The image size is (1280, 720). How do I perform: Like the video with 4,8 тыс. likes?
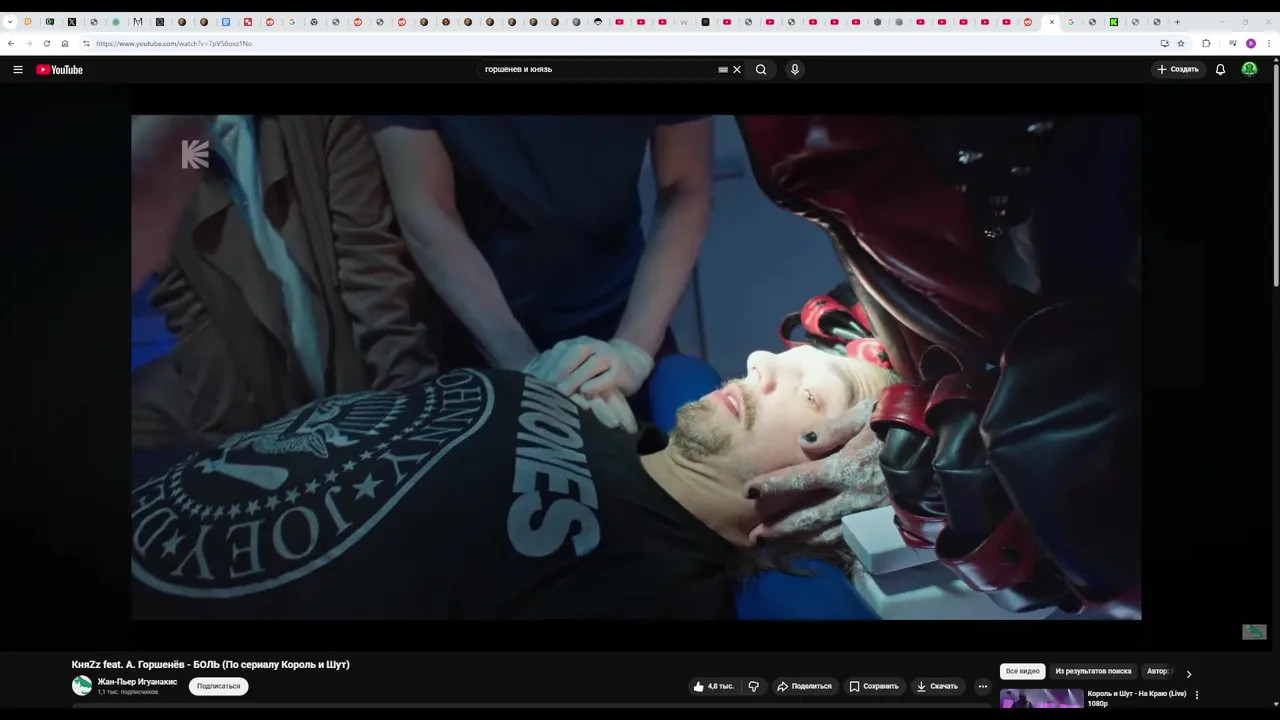[713, 686]
